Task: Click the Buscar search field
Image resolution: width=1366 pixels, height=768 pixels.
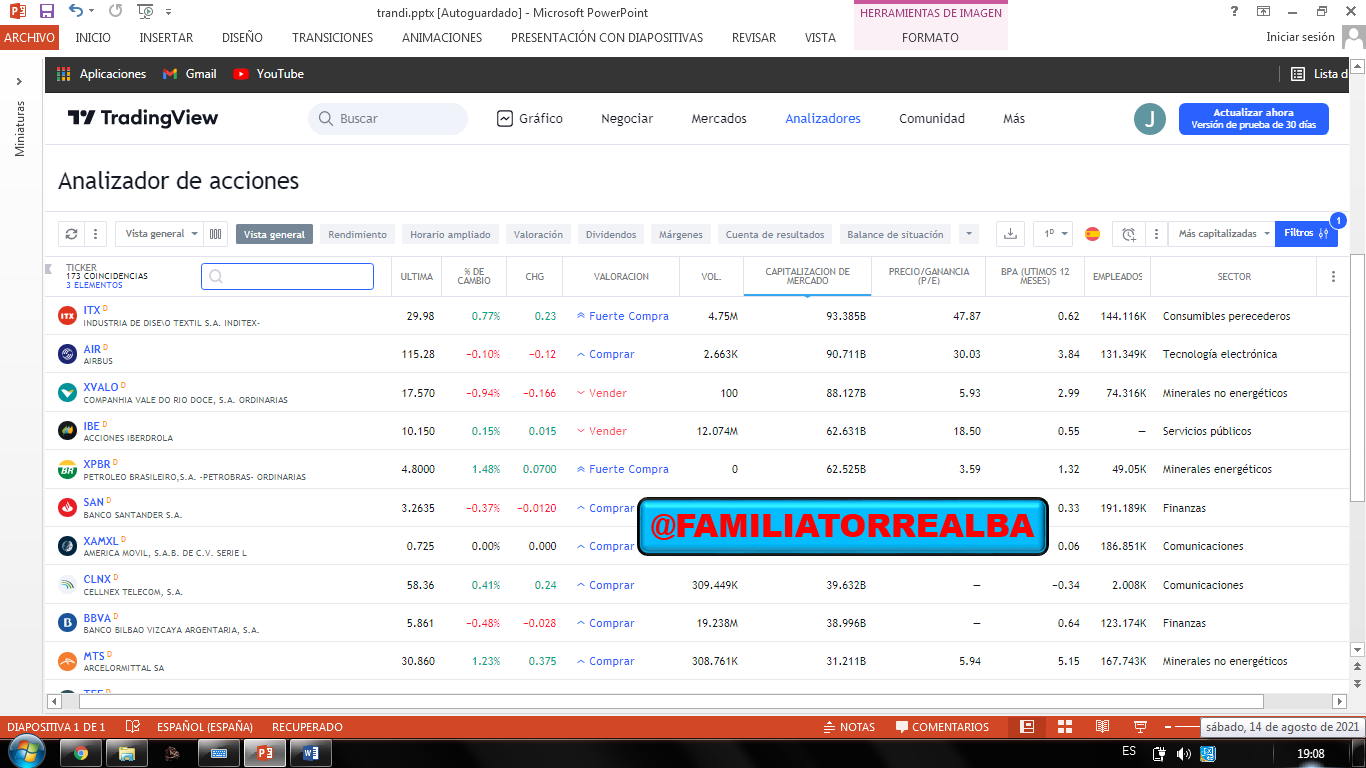Action: pos(388,118)
